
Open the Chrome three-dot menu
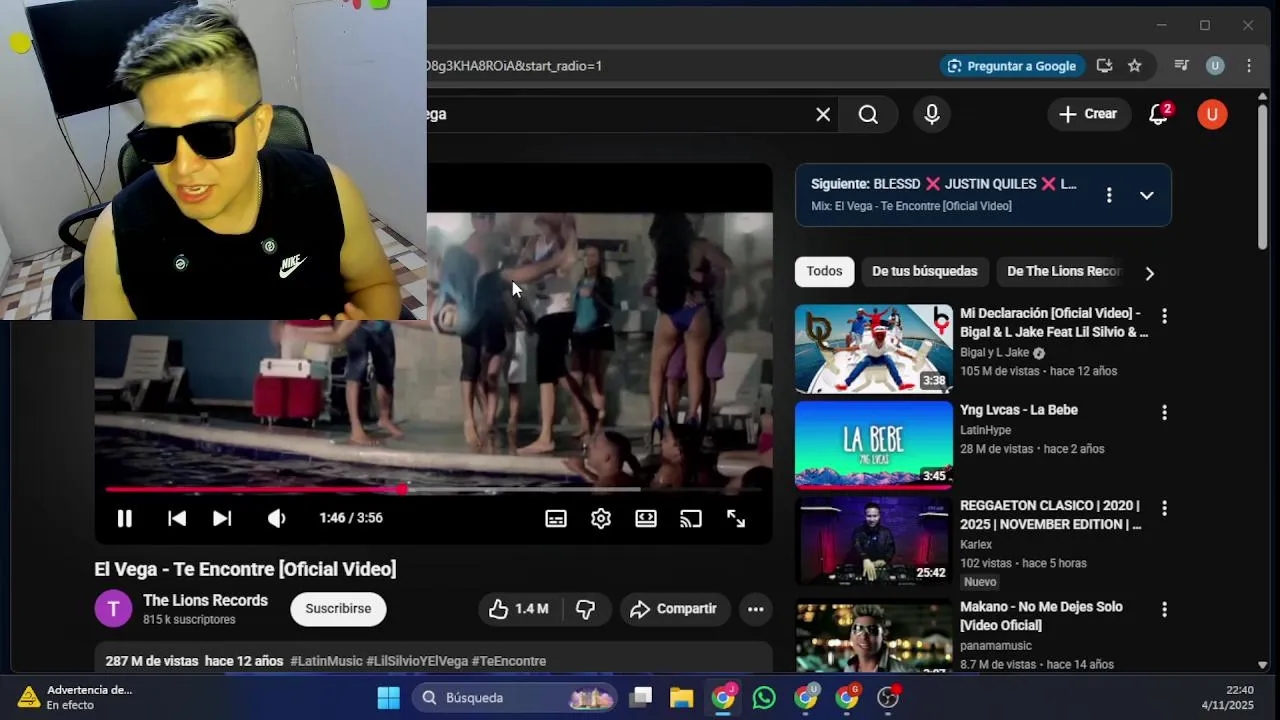(x=1249, y=66)
